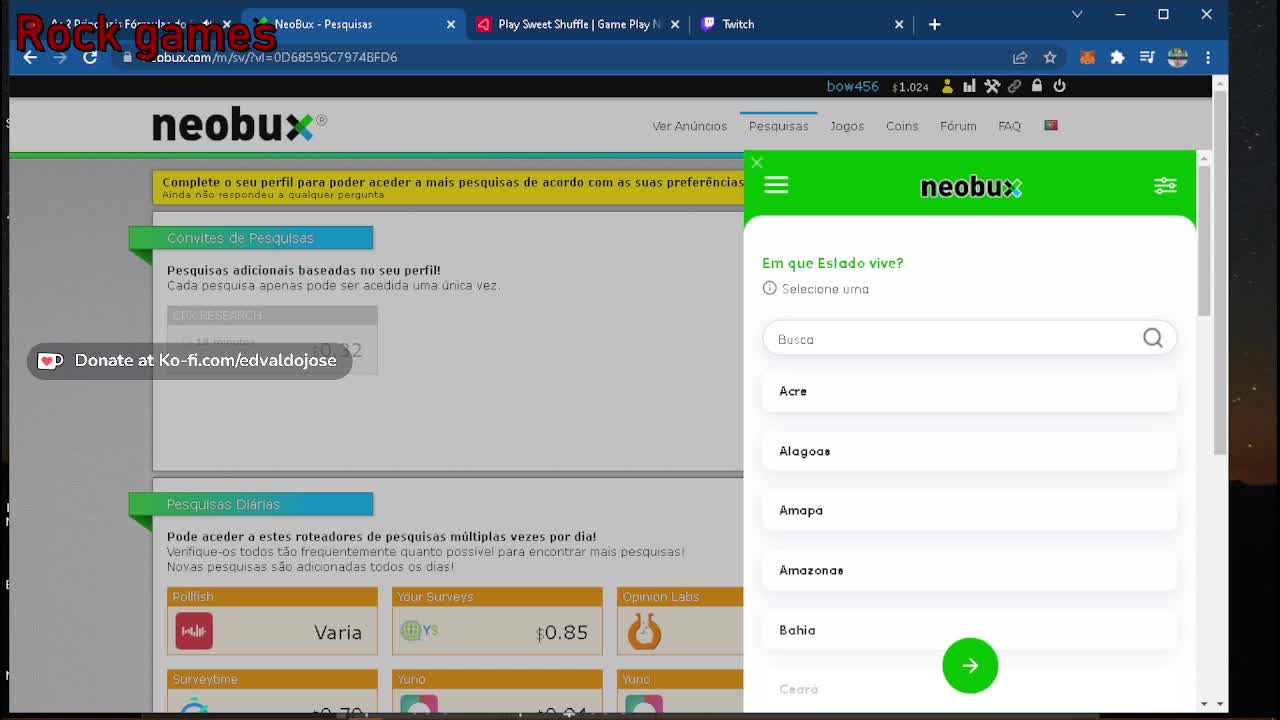
Task: Open the Opinion Labs router card
Action: (680, 621)
